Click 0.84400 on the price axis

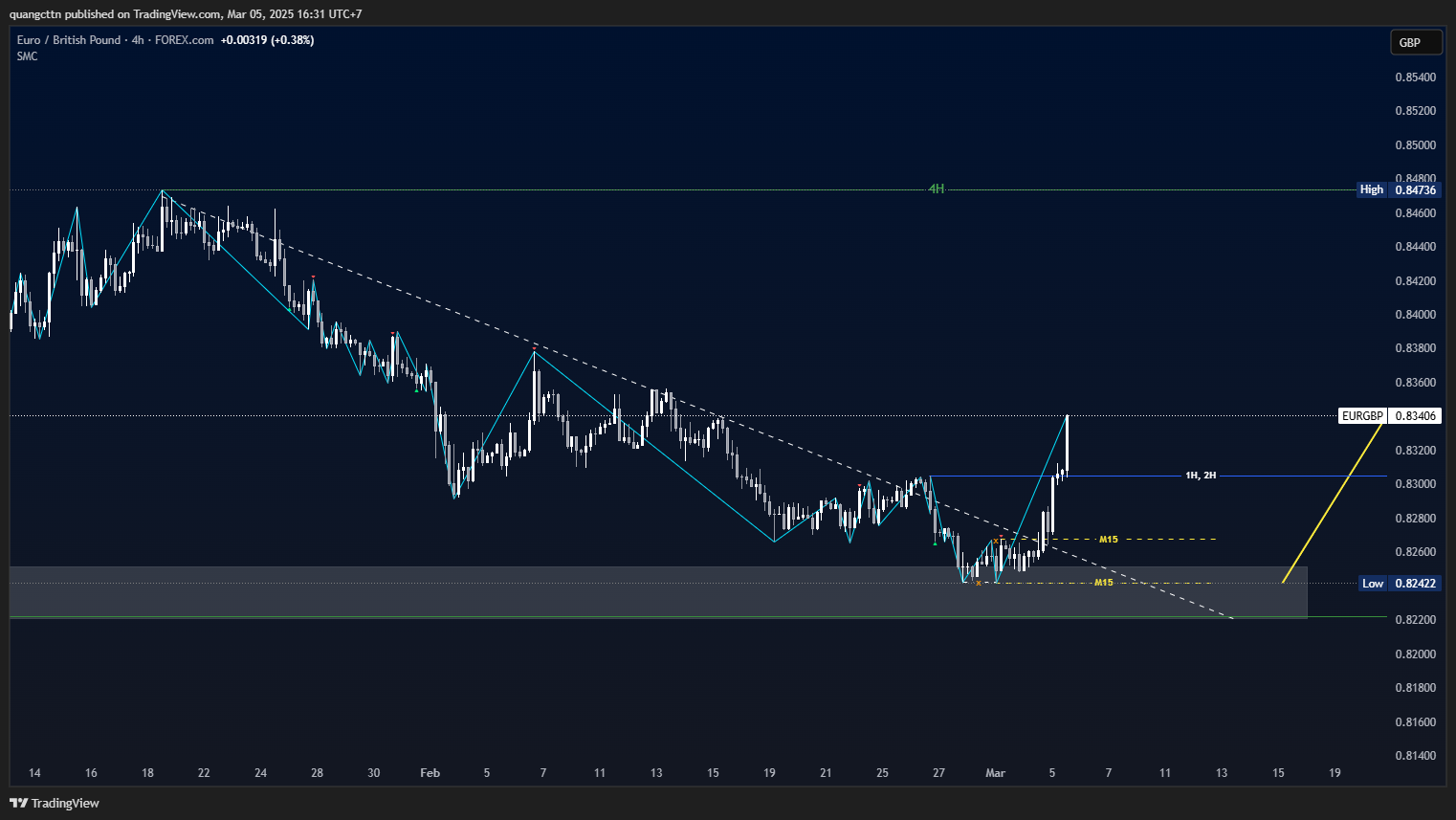(x=1415, y=247)
